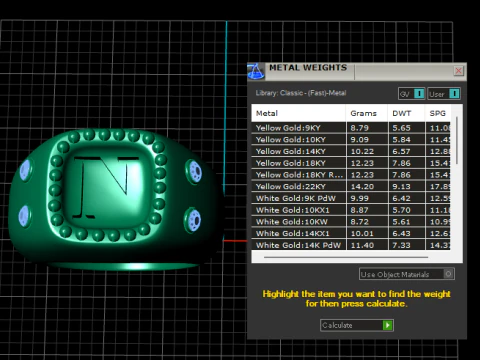This screenshot has width=480, height=360.
Task: Select the Yellow Gold:18KY R... row
Action: 351,175
